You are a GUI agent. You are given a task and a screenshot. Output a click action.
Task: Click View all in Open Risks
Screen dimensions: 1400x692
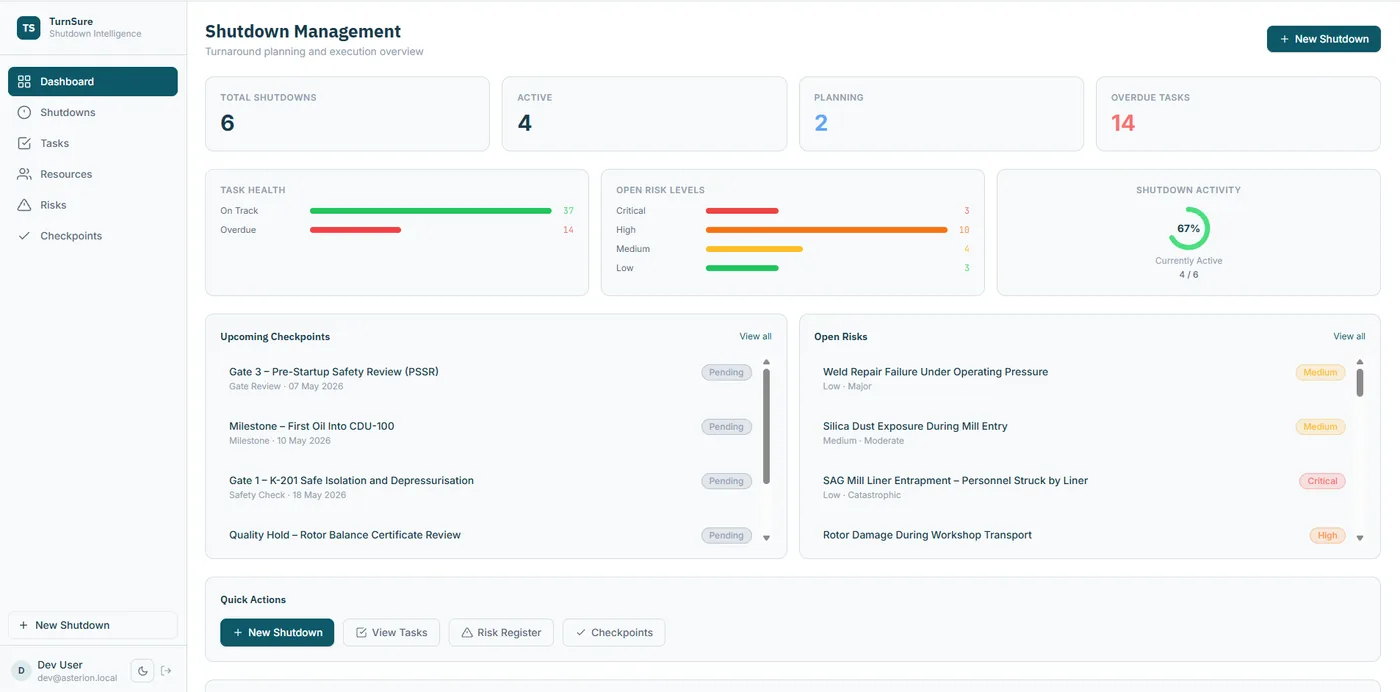pyautogui.click(x=1349, y=337)
